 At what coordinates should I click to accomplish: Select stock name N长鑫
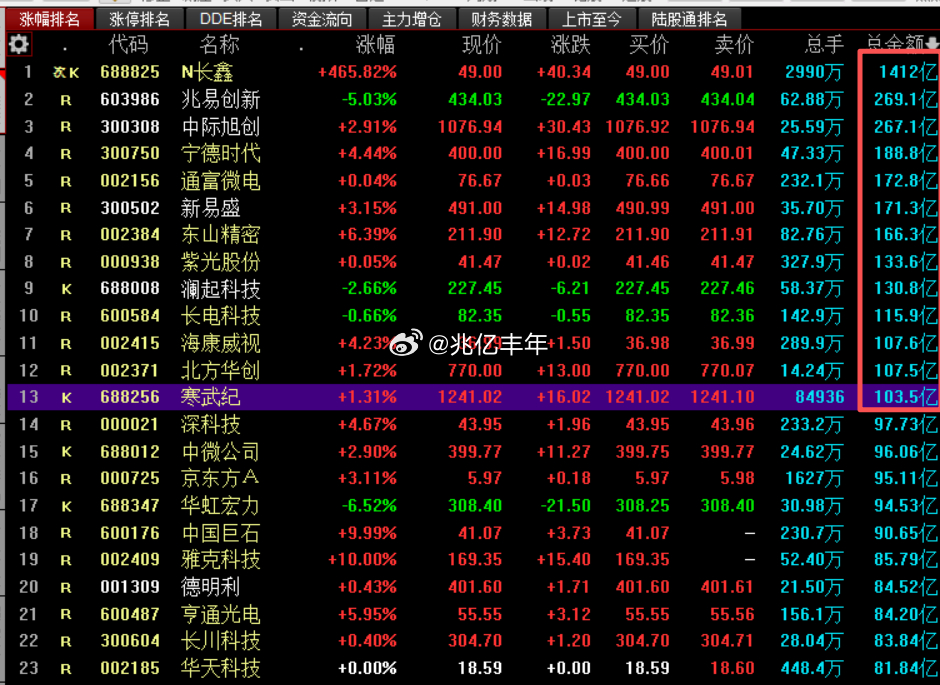point(207,73)
